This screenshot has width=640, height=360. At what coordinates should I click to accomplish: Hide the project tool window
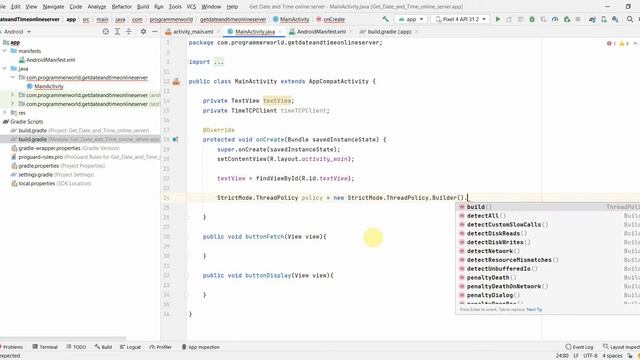coord(155,31)
